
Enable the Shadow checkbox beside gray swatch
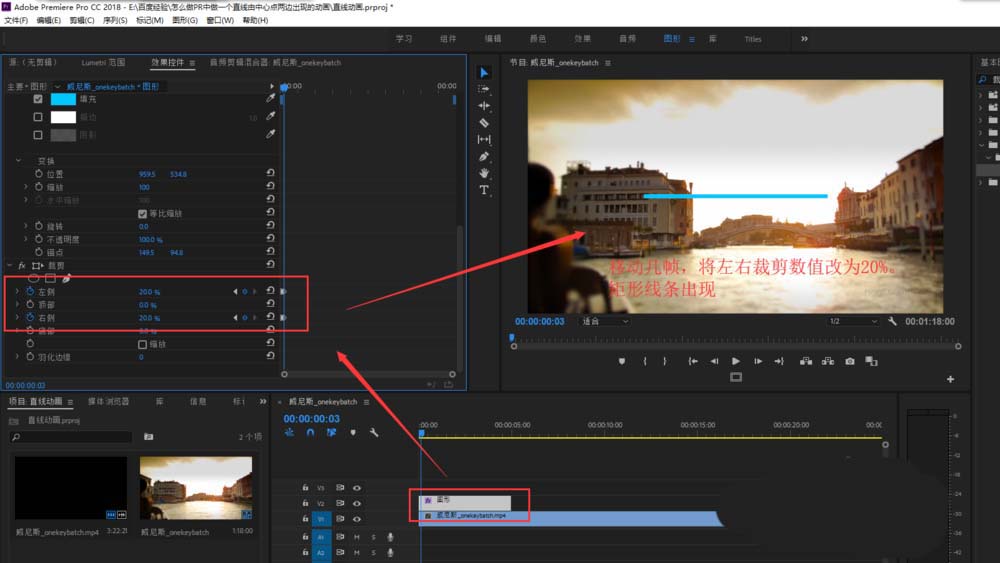[x=38, y=135]
